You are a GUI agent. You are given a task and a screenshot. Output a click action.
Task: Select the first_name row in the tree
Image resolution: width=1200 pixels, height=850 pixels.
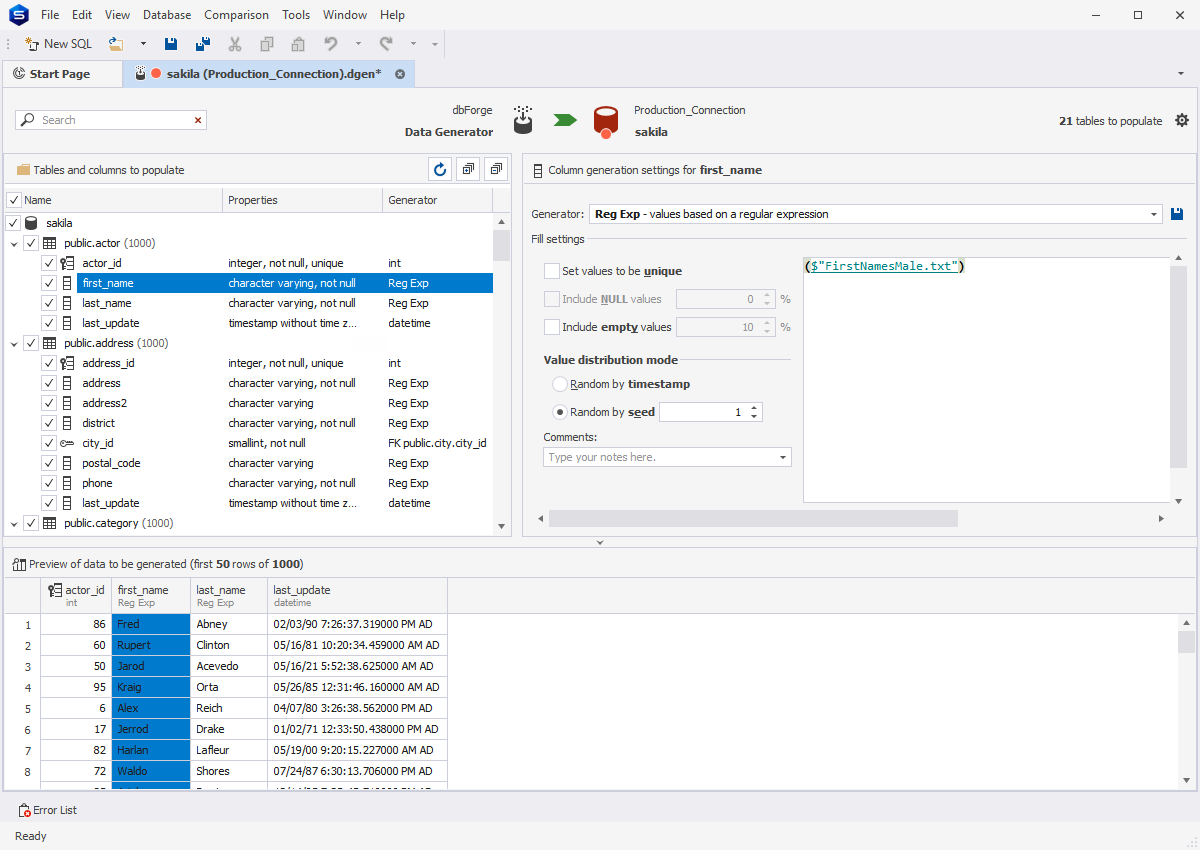[285, 283]
